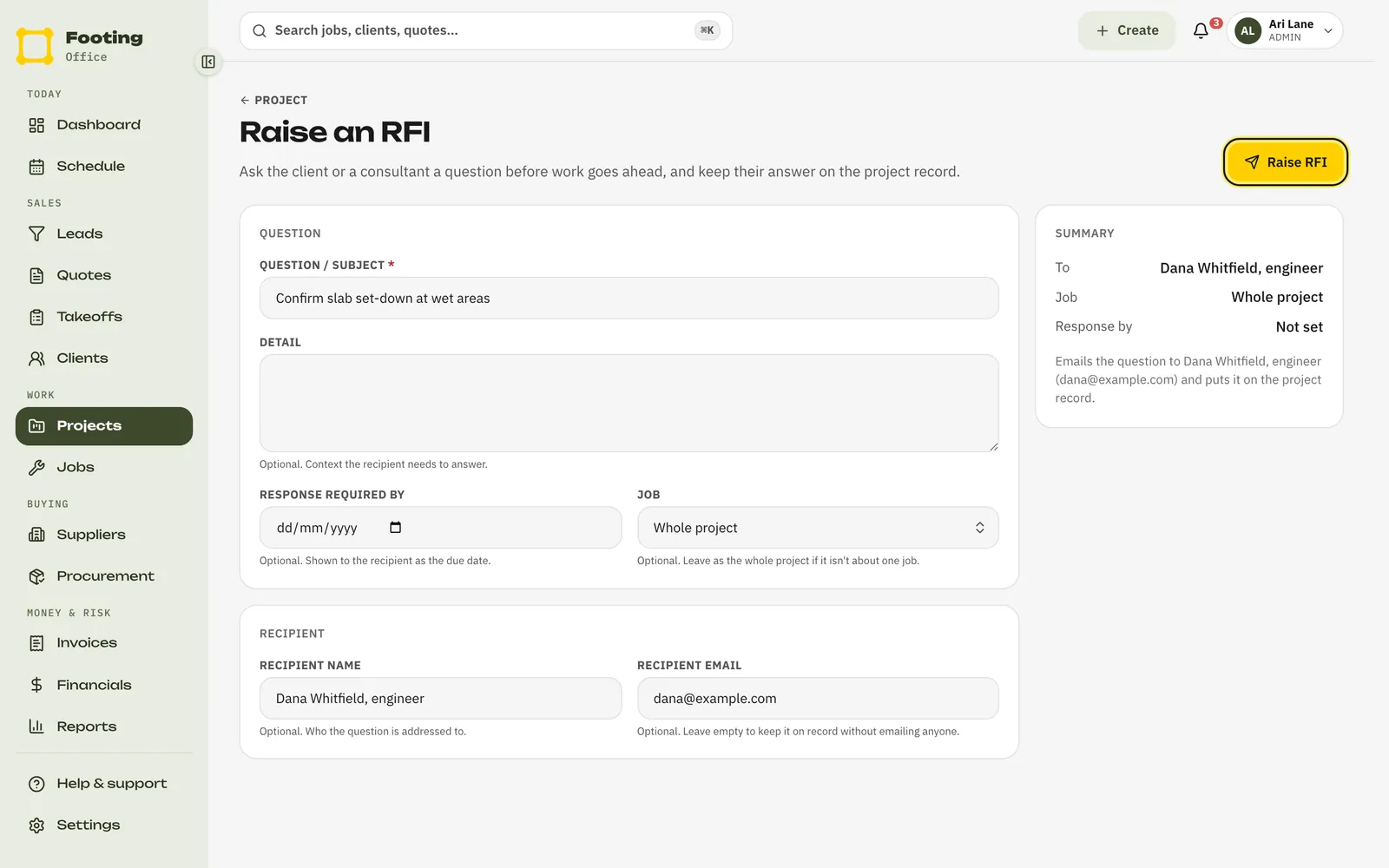Viewport: 1389px width, 868px height.
Task: Click the Question / Subject input field
Action: pyautogui.click(x=629, y=298)
